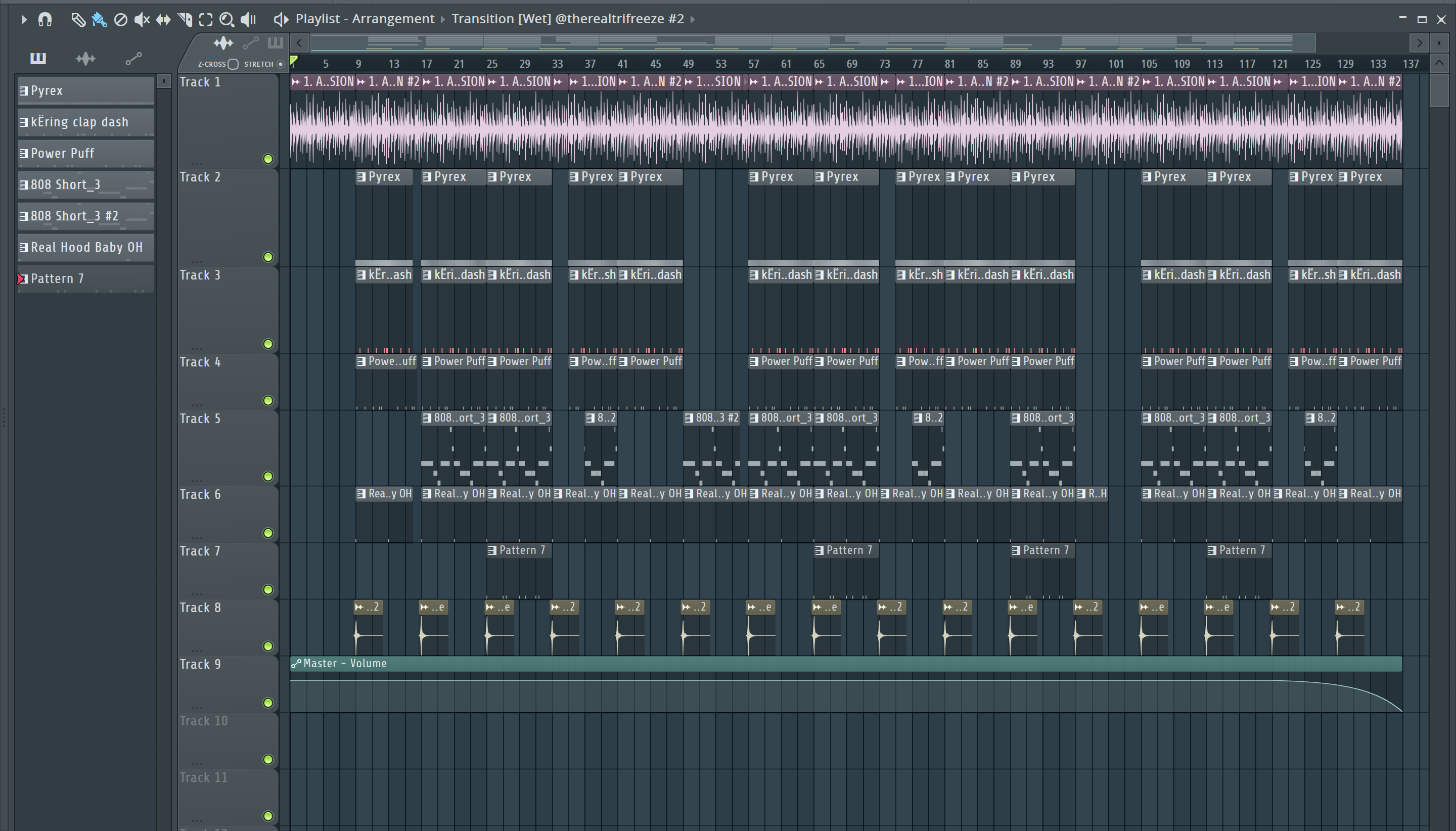
Task: Open the Transition [Wet] clip breadcrumb
Action: pyautogui.click(x=567, y=19)
